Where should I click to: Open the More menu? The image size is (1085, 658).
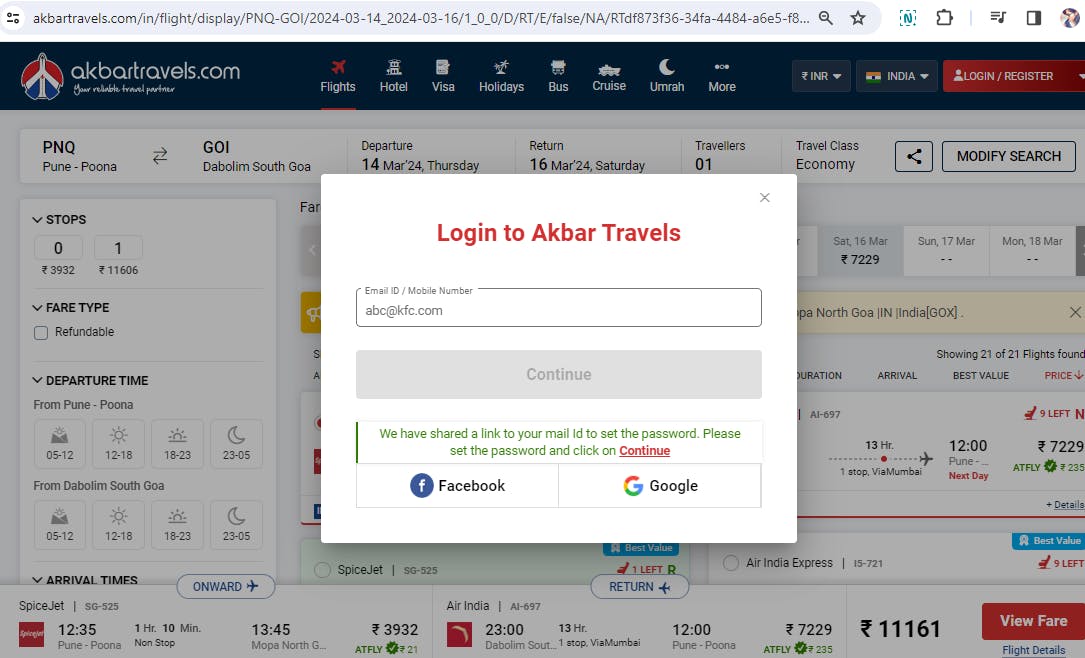tap(722, 76)
